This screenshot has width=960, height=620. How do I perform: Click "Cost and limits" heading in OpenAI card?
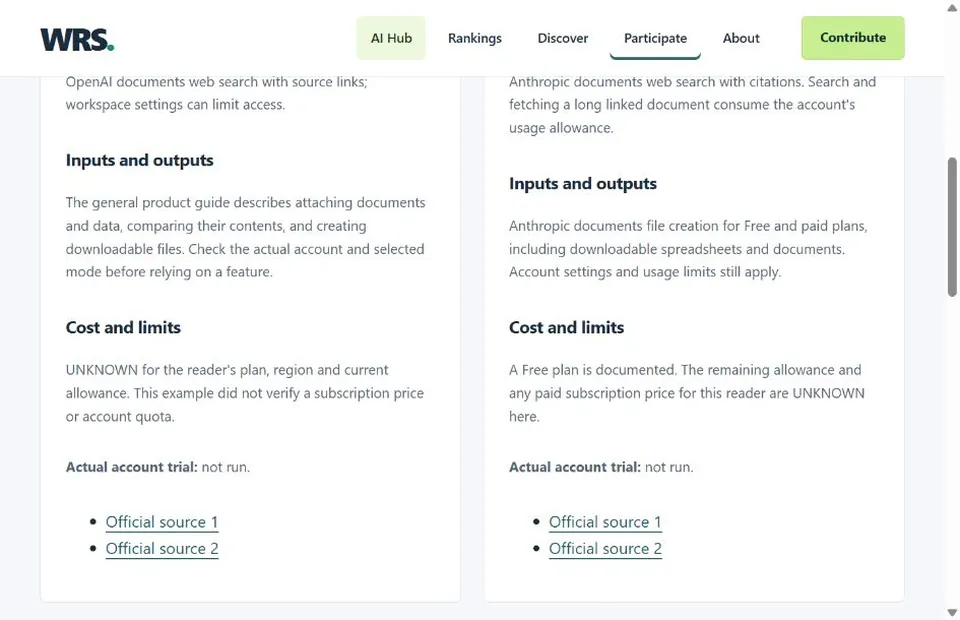(123, 327)
